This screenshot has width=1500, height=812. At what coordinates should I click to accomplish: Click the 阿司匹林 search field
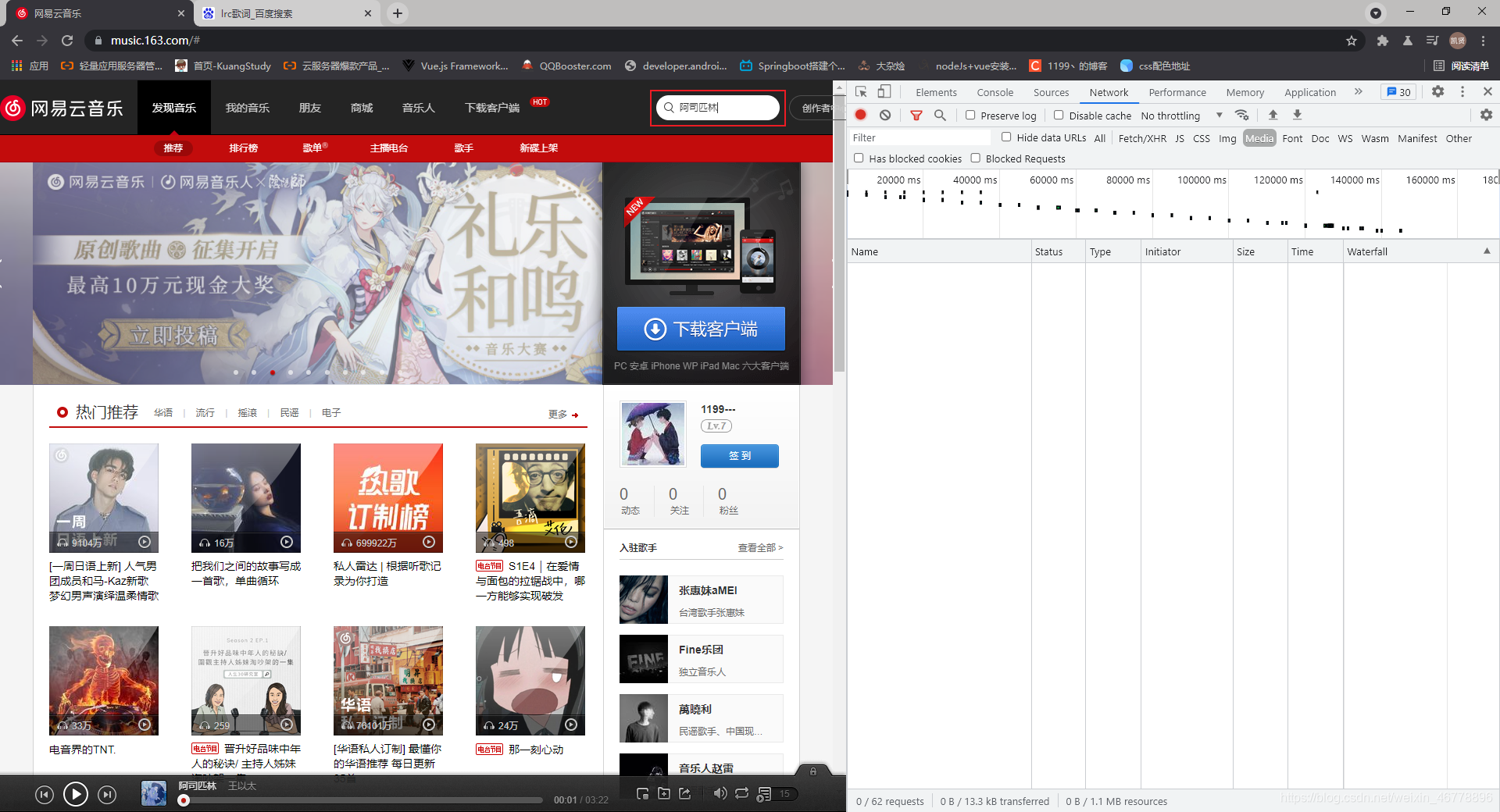[718, 108]
